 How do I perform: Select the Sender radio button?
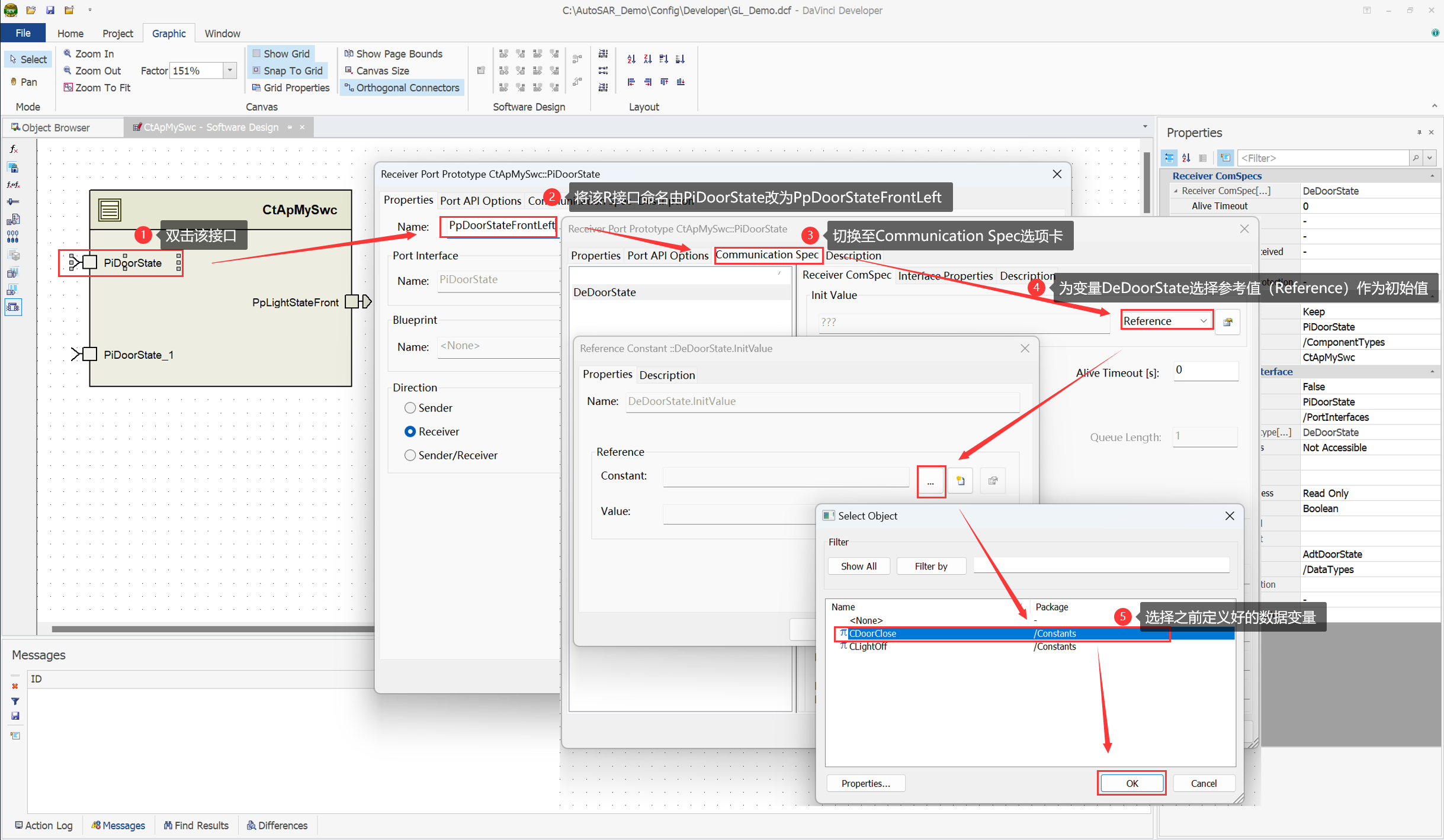tap(410, 408)
